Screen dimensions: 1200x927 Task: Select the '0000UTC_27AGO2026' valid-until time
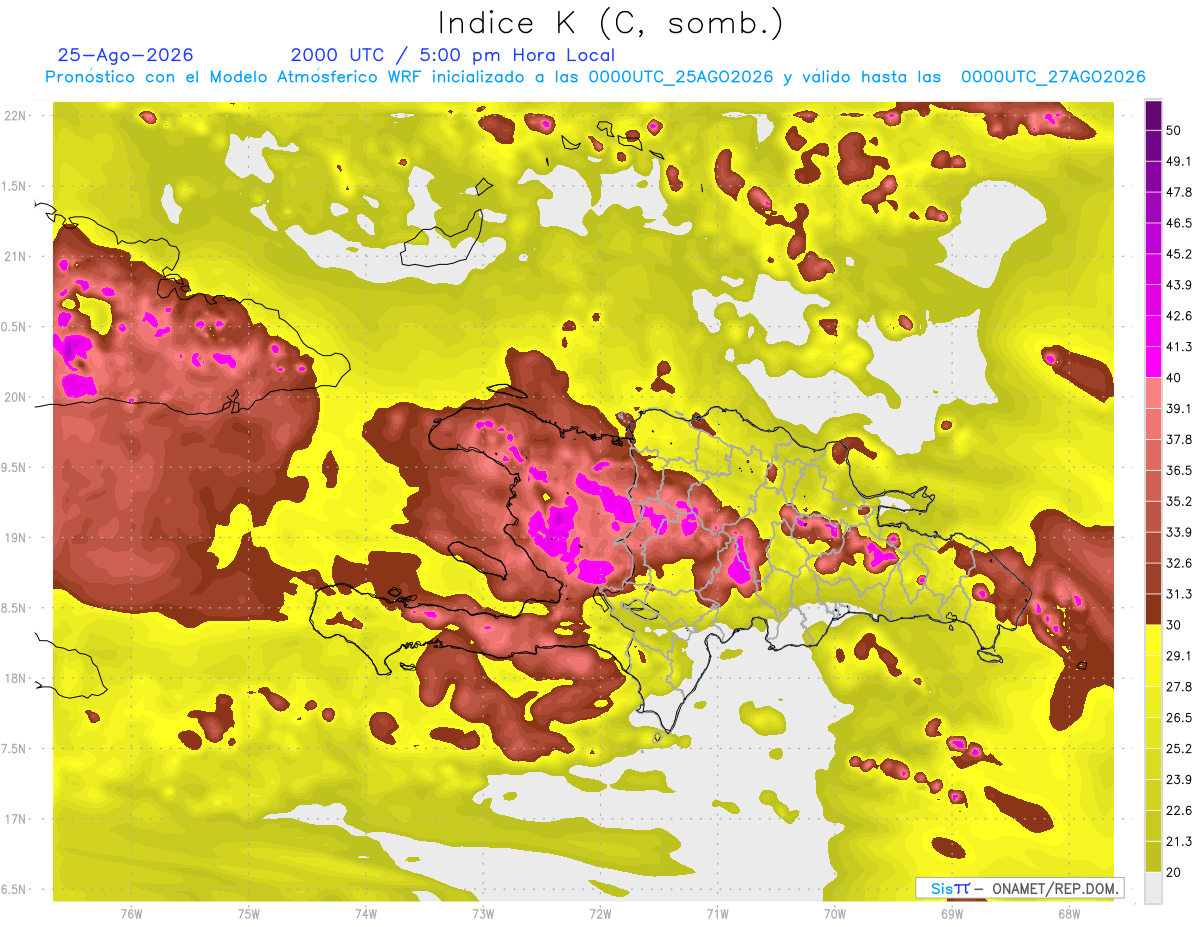tap(1053, 77)
